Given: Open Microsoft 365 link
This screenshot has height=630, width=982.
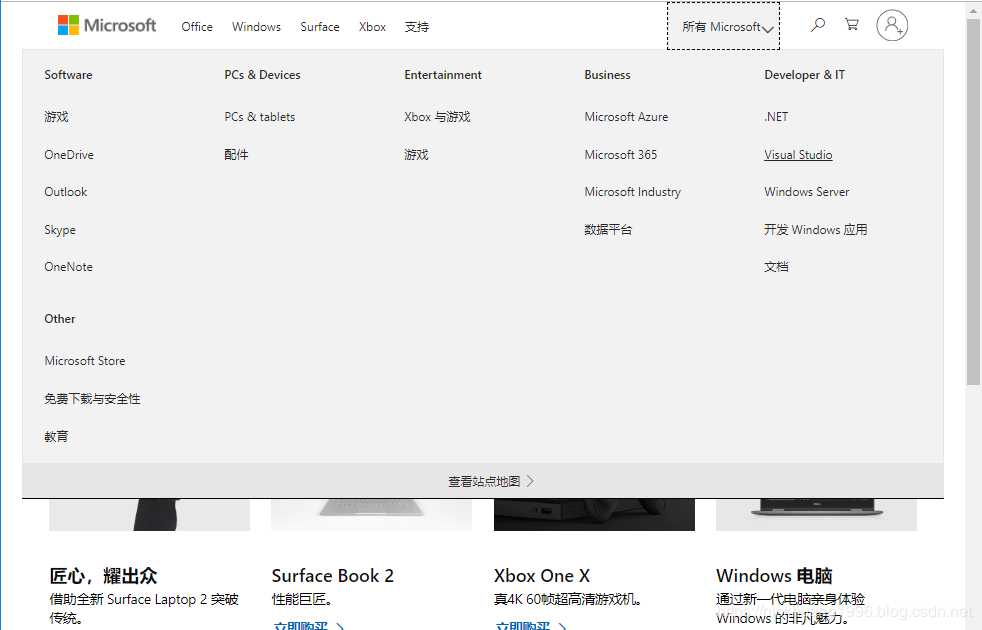Looking at the screenshot, I should [x=621, y=155].
